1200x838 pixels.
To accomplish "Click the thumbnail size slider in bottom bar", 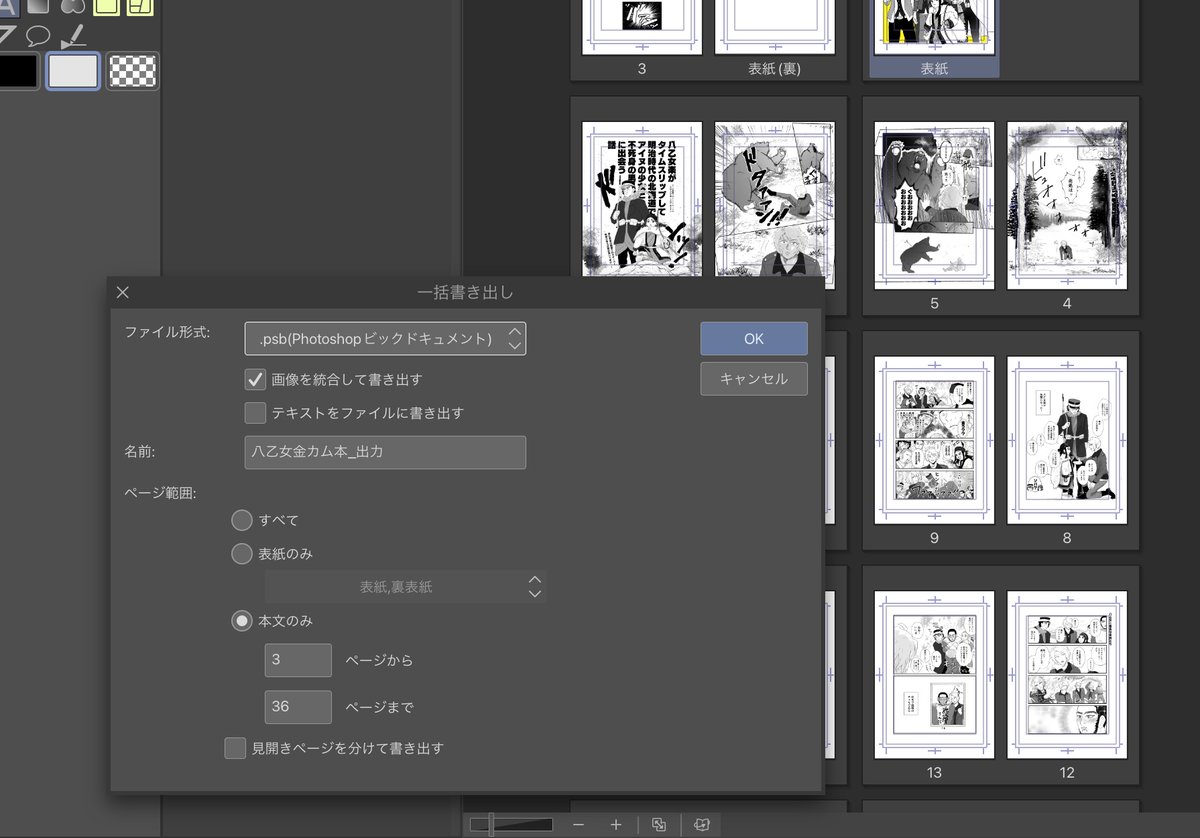I will coord(511,825).
